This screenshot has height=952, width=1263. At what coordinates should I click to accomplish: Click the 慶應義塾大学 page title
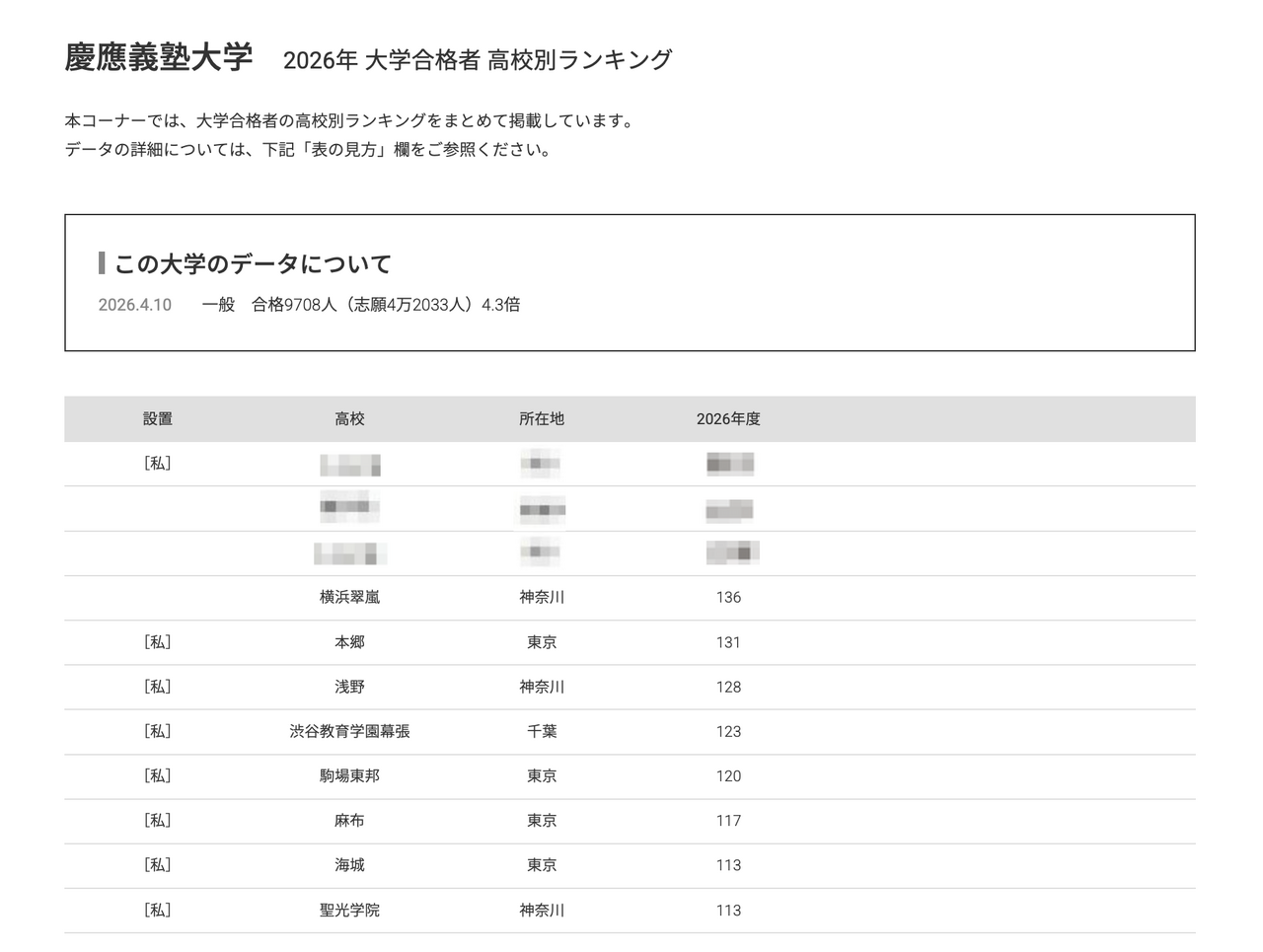[158, 56]
